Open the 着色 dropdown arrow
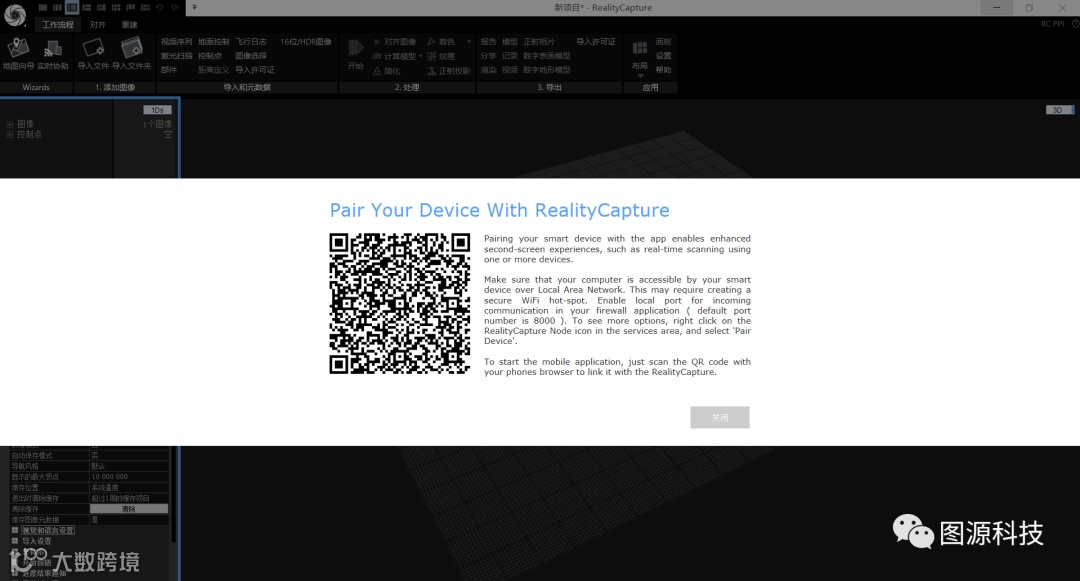Image resolution: width=1080 pixels, height=581 pixels. coord(469,42)
